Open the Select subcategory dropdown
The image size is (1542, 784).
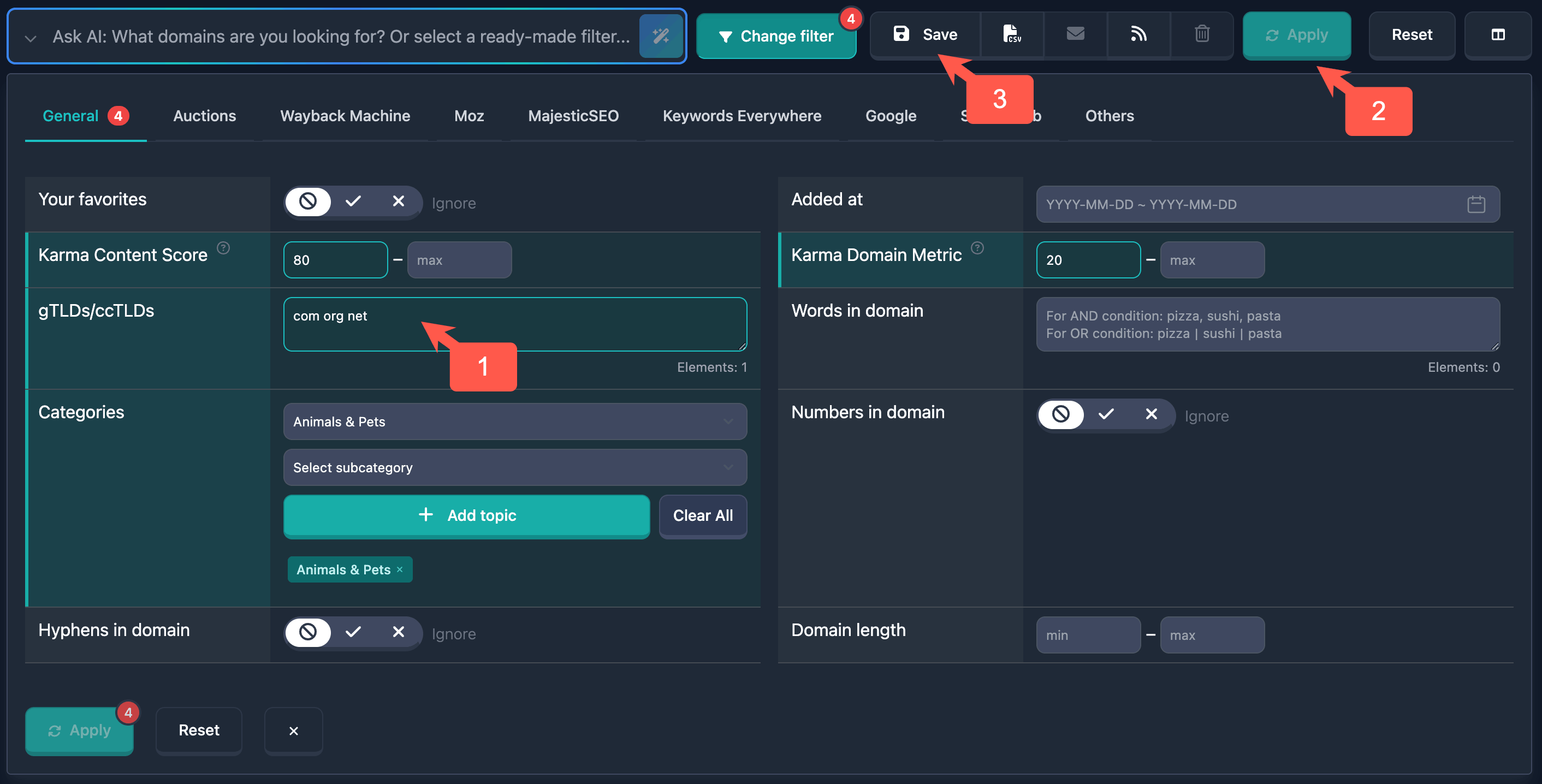tap(515, 467)
